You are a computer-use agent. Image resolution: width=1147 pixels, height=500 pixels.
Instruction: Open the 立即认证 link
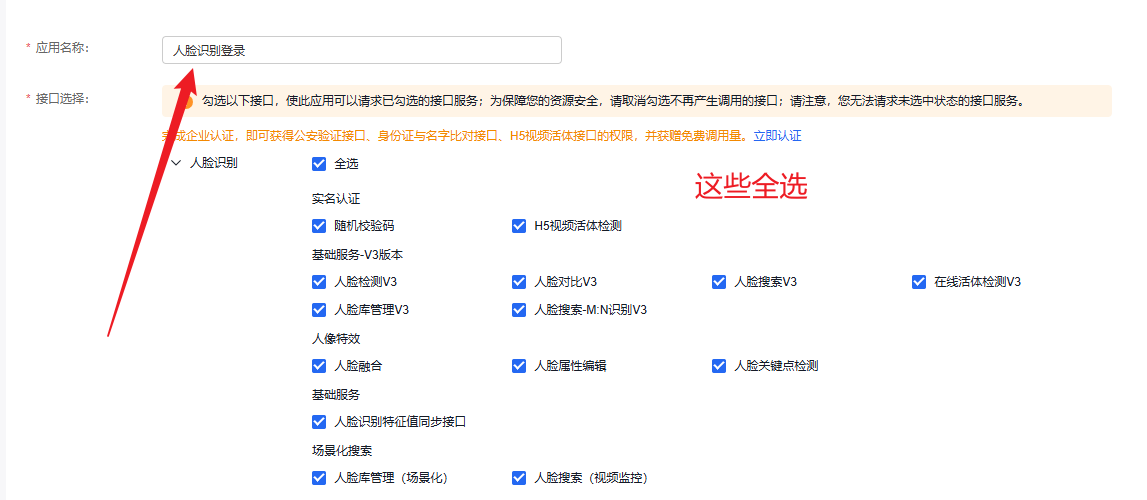click(778, 135)
